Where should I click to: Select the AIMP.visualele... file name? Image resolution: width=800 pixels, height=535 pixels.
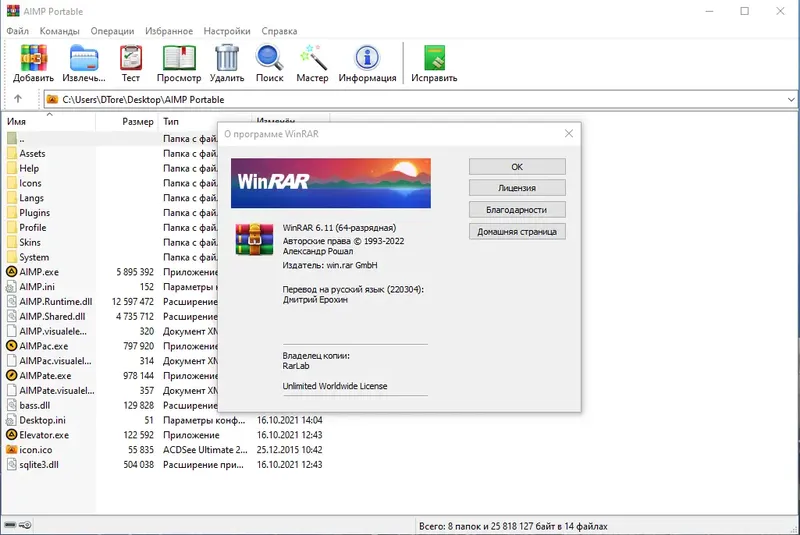tap(53, 331)
